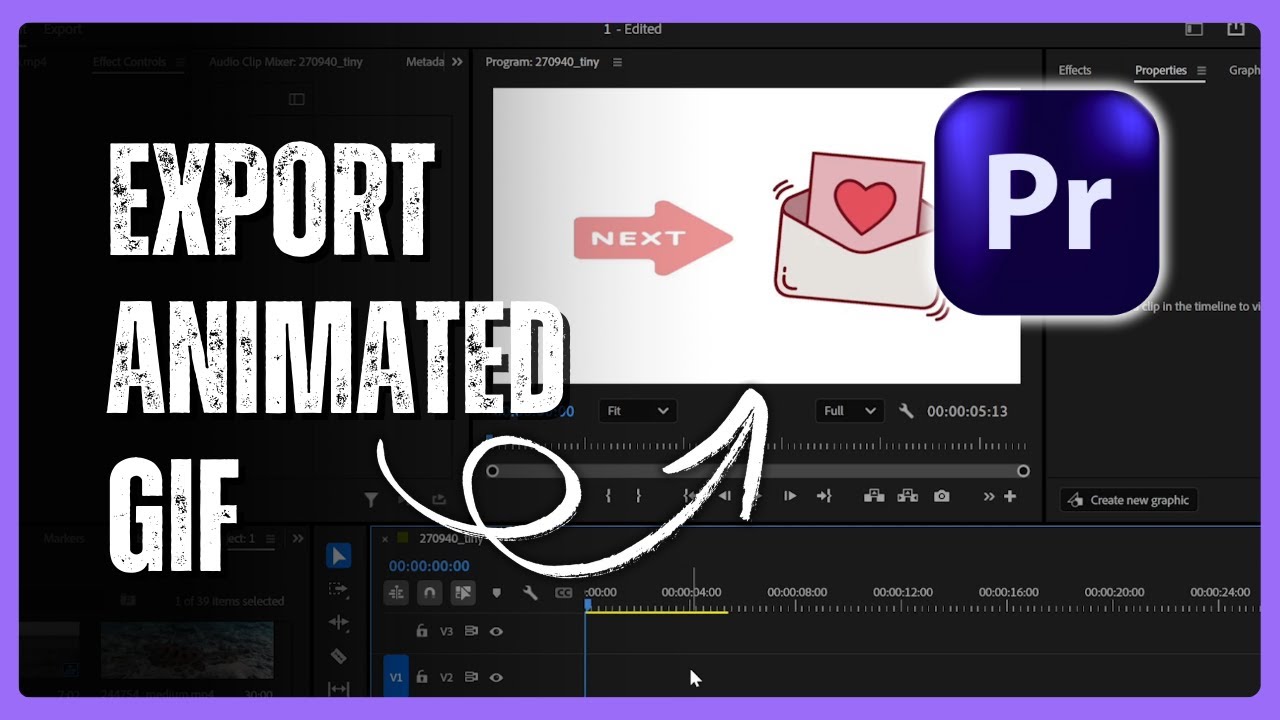Click the V1 source patching button
This screenshot has height=720, width=1280.
click(396, 677)
